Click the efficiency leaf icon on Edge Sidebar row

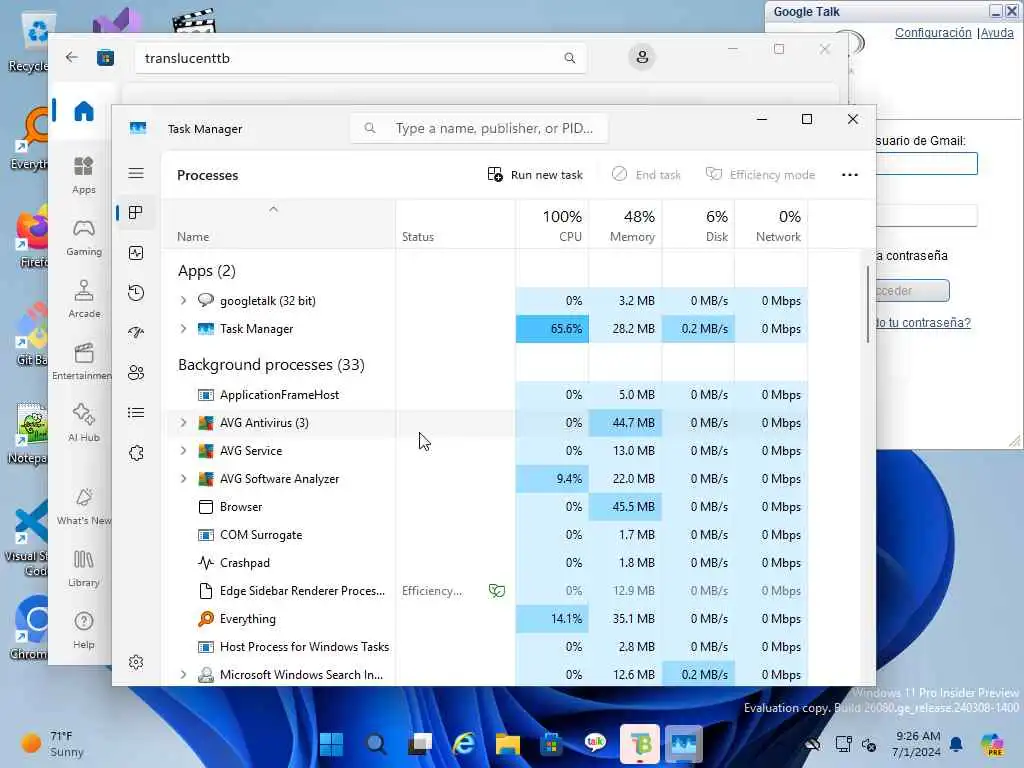(x=497, y=591)
